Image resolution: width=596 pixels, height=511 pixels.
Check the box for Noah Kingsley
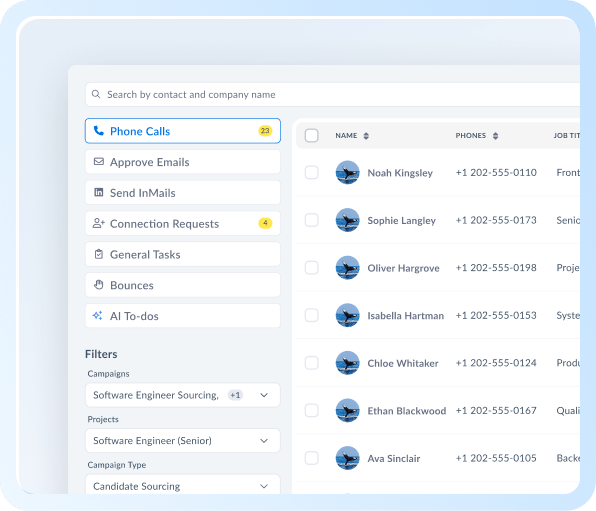point(312,172)
